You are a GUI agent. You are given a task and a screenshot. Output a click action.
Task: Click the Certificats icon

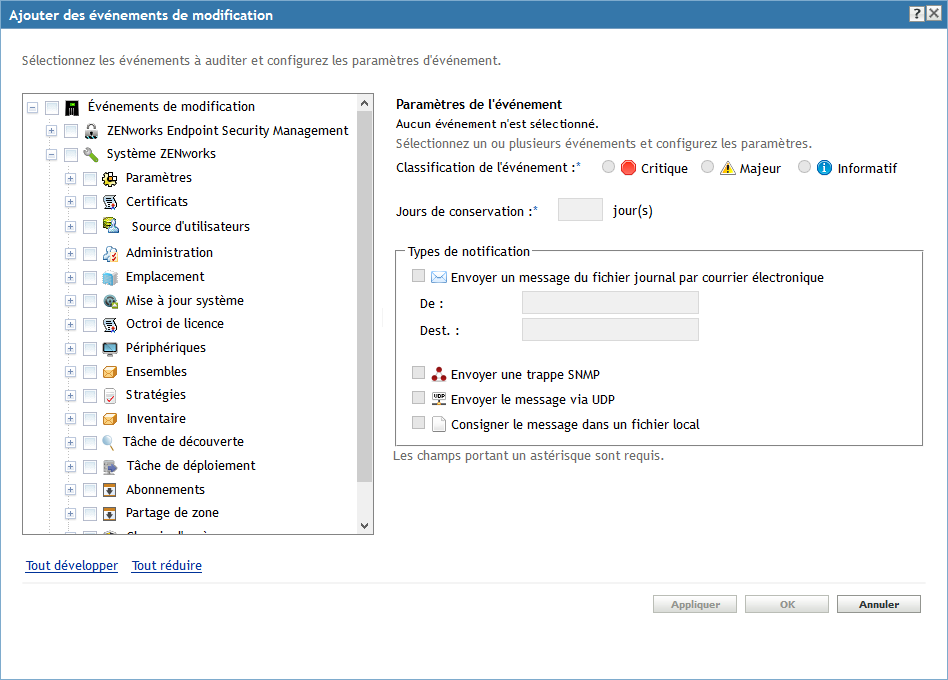(110, 202)
